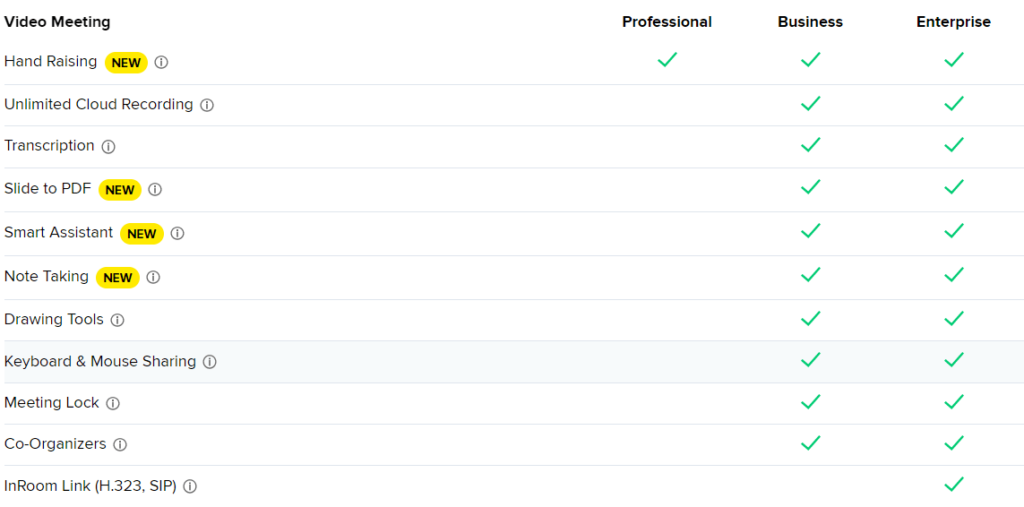
Task: Click Business checkmark for Drawing Tools
Action: tap(810, 318)
